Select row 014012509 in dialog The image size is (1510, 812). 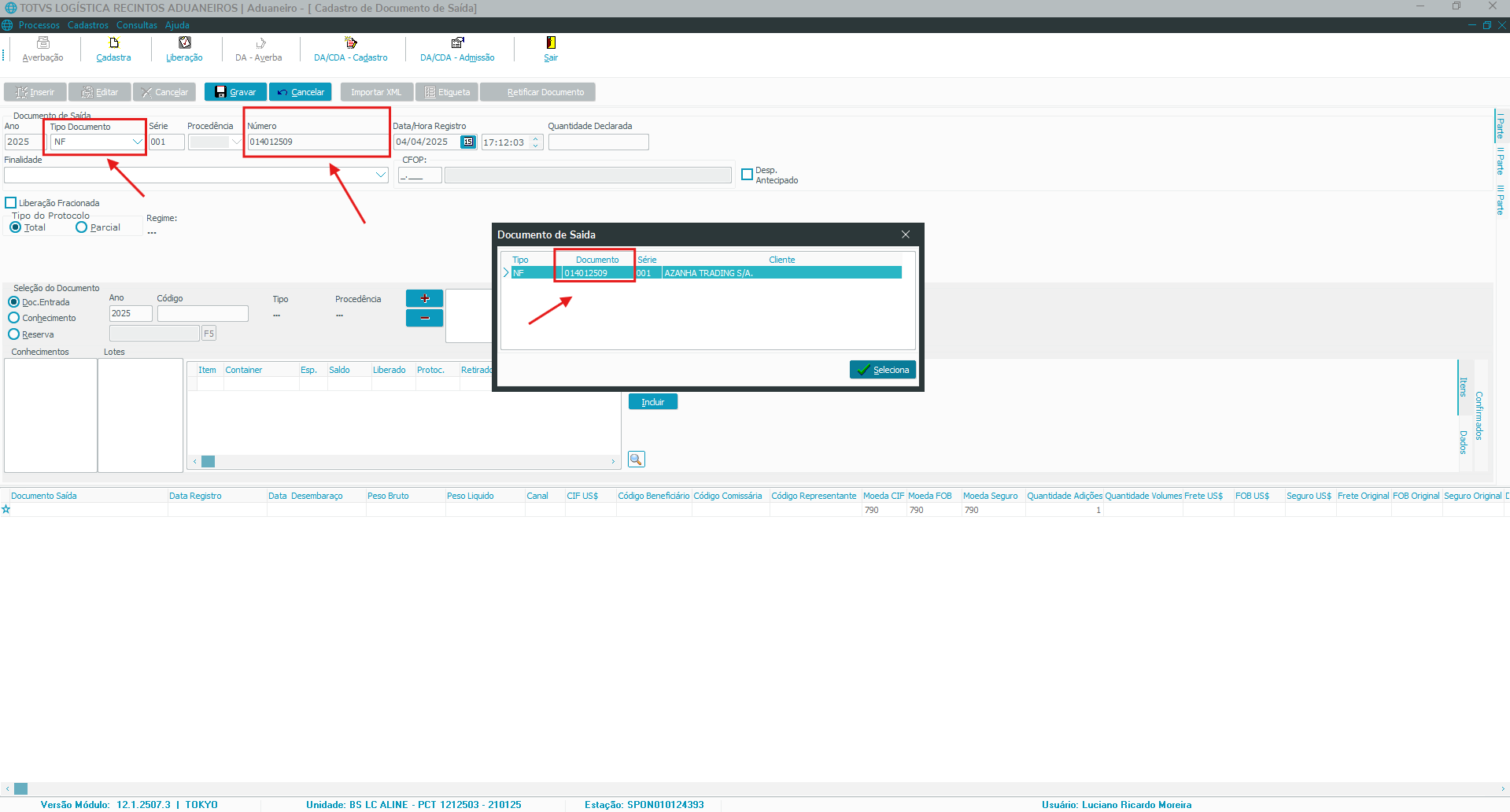tap(705, 273)
